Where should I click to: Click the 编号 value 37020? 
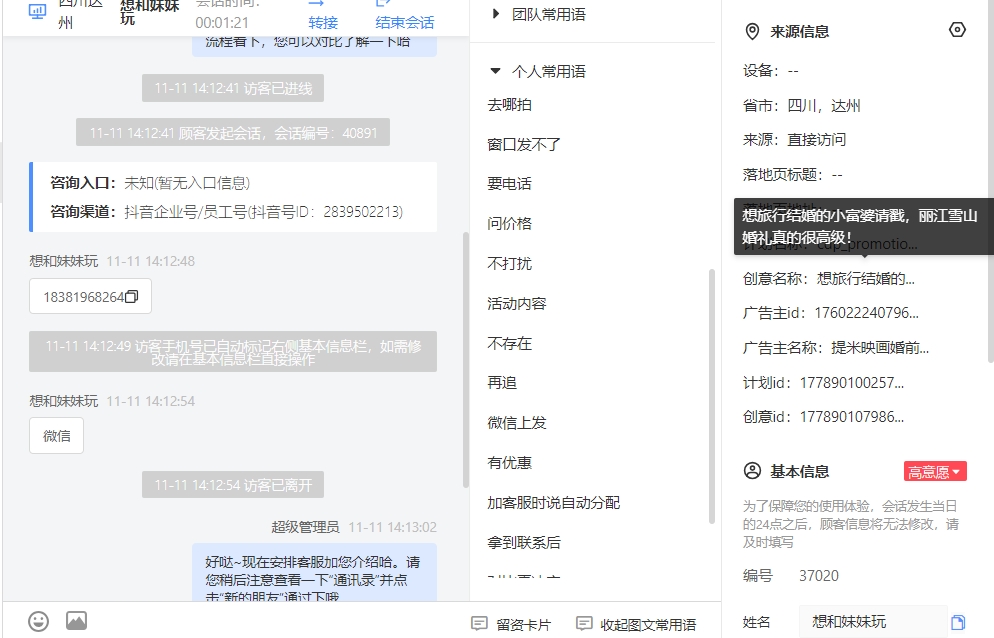coord(818,576)
